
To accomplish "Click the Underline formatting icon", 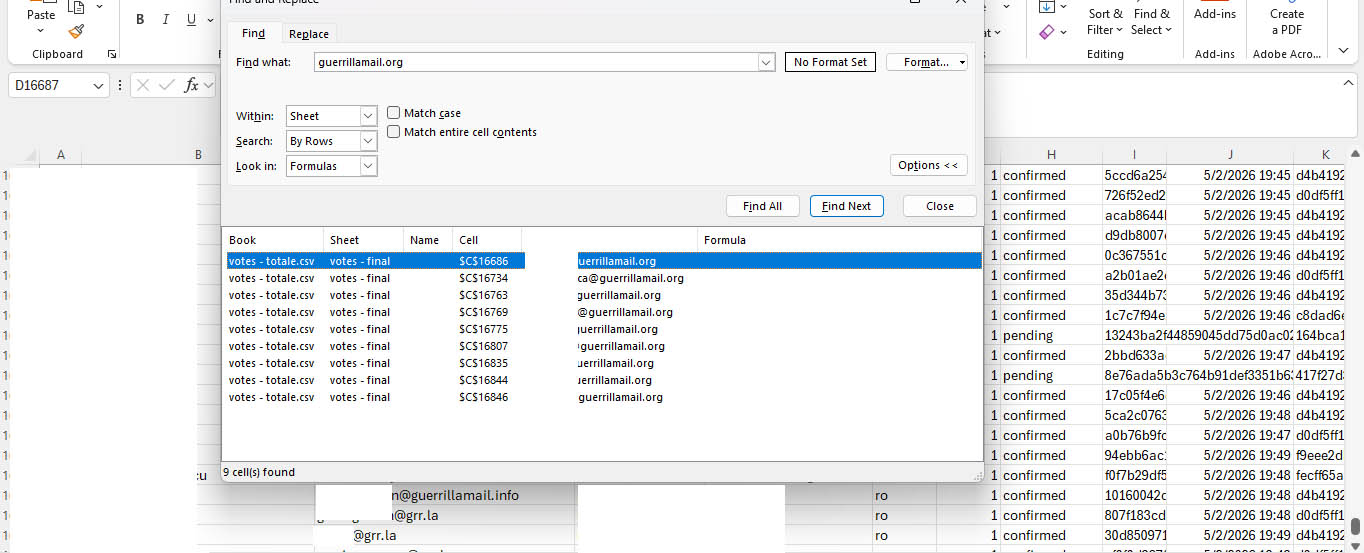I will click(190, 20).
